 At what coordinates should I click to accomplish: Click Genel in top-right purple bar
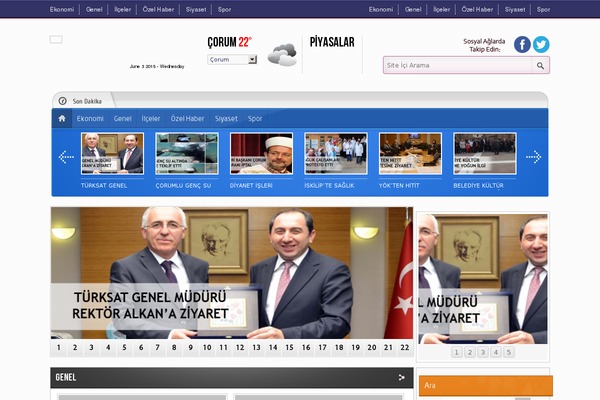pos(413,9)
